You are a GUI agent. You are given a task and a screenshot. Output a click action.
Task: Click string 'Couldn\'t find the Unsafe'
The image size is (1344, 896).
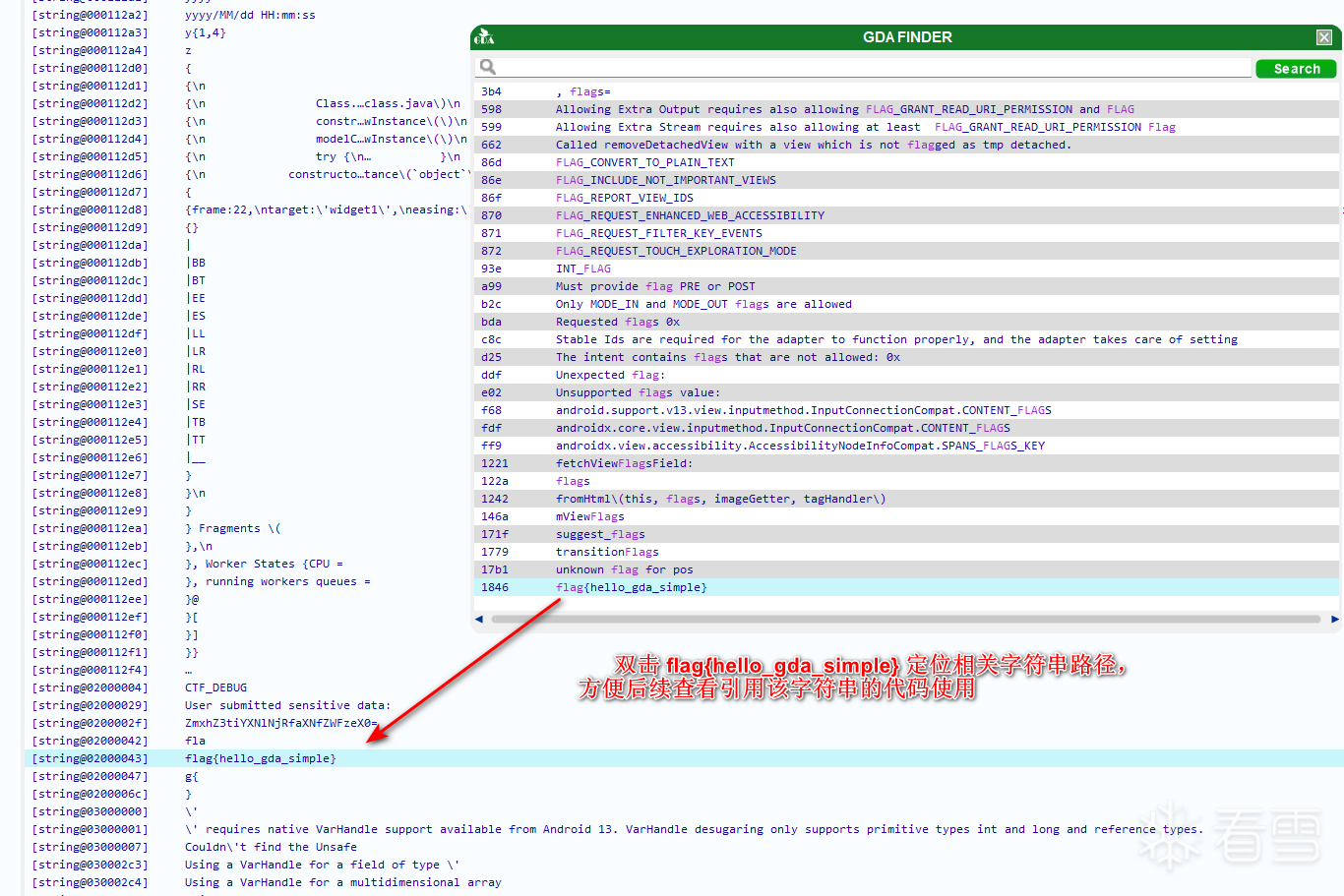pyautogui.click(x=271, y=847)
